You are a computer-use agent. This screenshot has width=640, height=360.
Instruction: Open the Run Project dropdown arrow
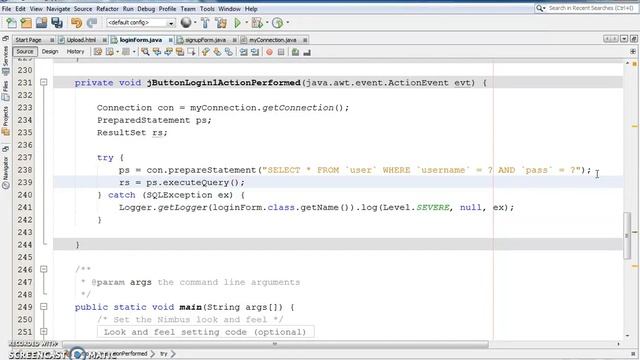tap(246, 23)
